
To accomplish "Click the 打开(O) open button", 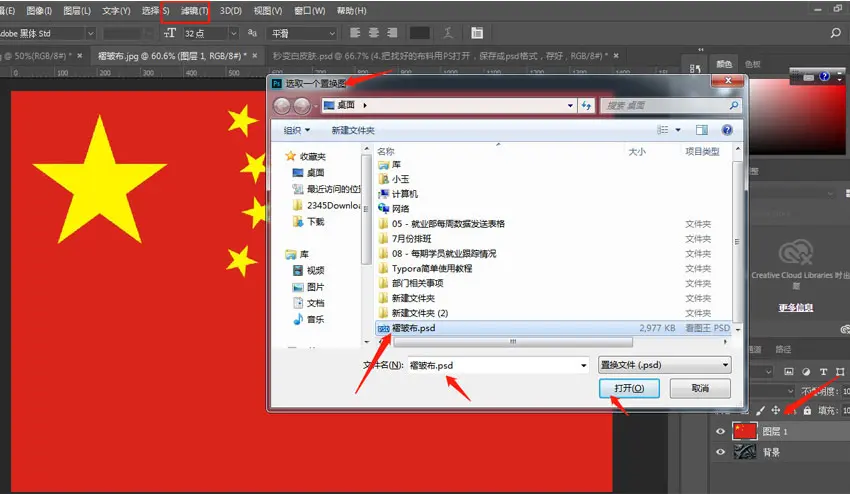I will 629,388.
